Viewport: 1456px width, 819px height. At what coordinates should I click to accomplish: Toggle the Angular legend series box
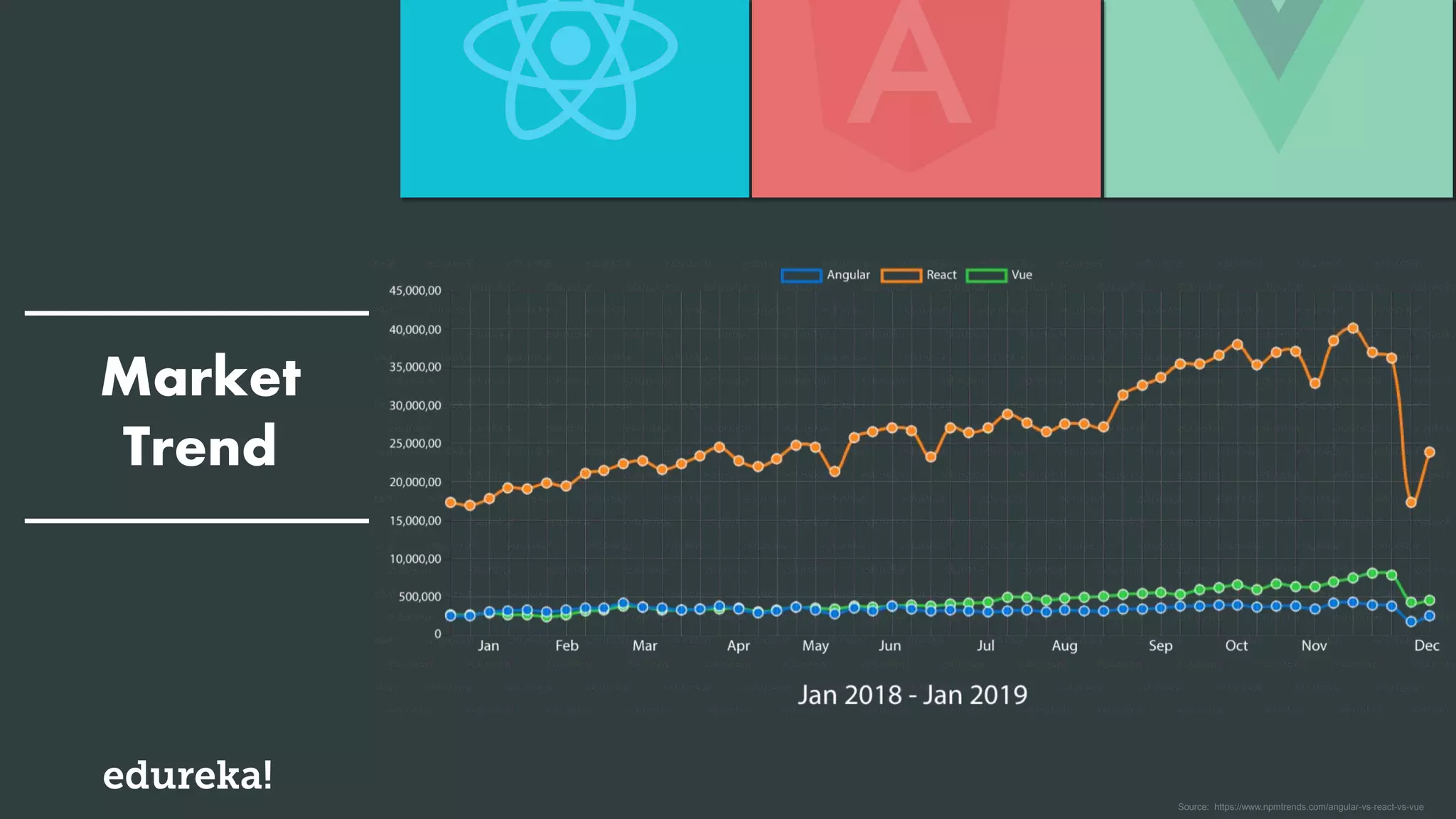pyautogui.click(x=801, y=276)
